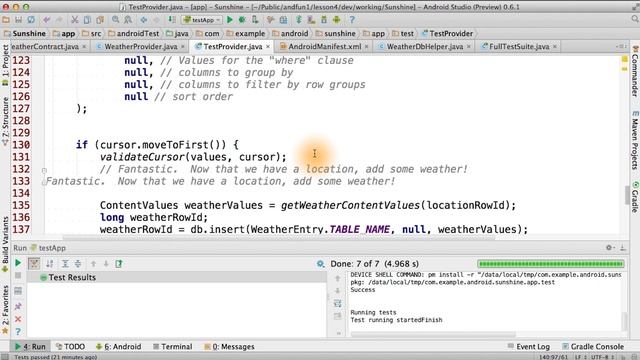Viewport: 640px width, 360px height.
Task: Open the Structure tool window sidebar
Action: tap(5, 122)
